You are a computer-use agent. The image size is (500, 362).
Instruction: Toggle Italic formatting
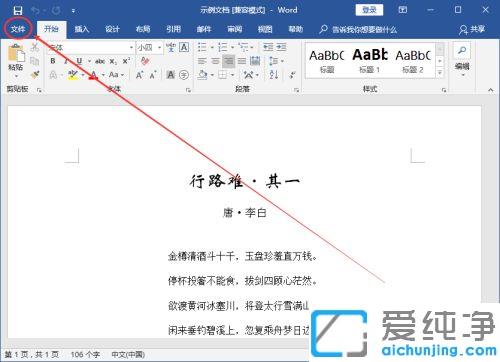click(66, 61)
